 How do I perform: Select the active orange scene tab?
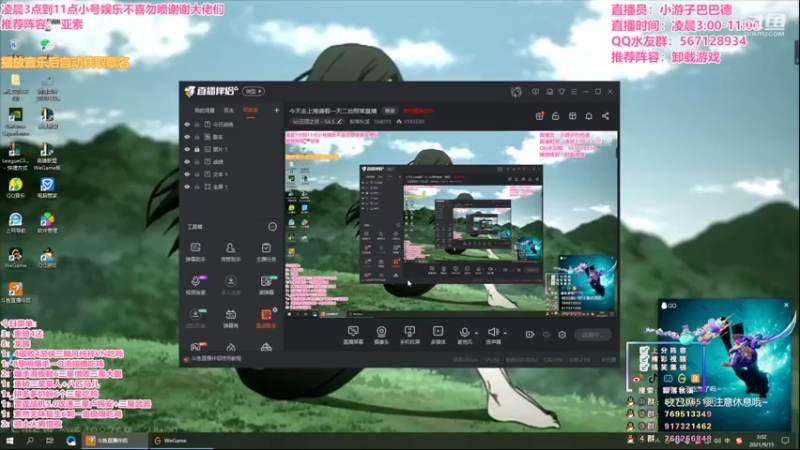(250, 110)
